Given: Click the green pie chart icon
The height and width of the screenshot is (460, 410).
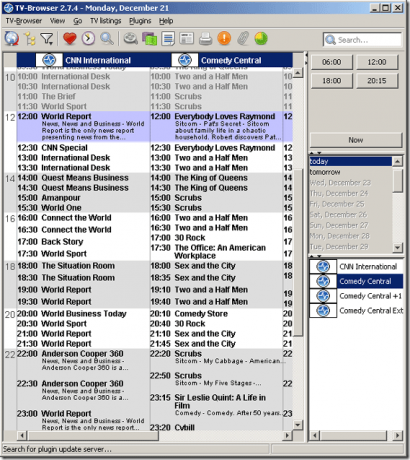Looking at the screenshot, I should 261,39.
